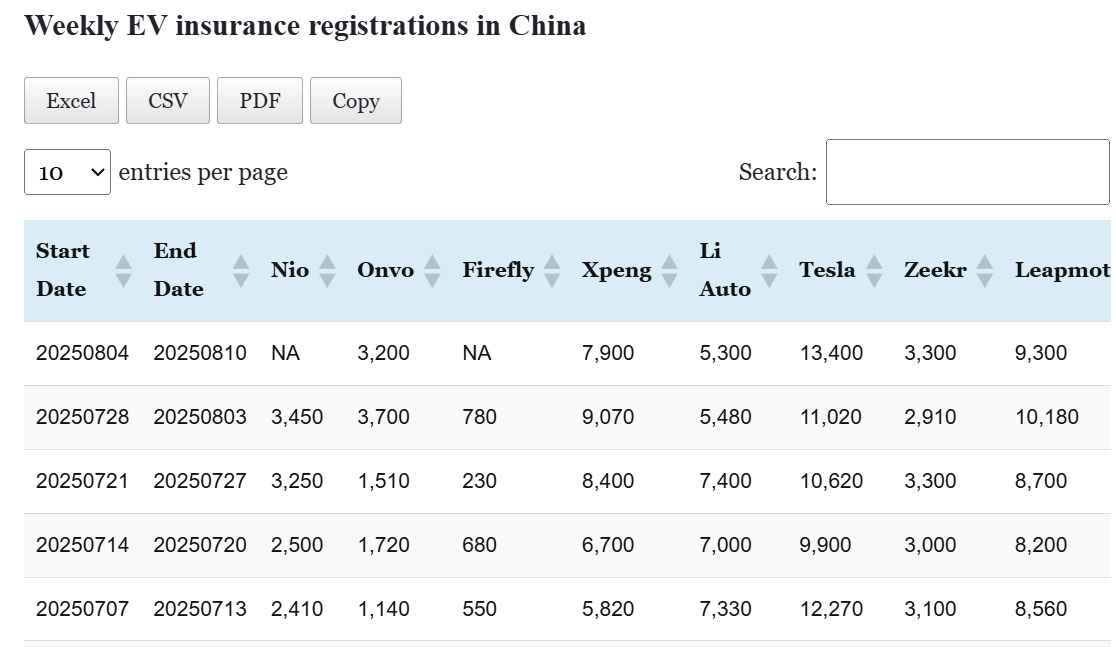Select the 20250804 start date cell
This screenshot has height=647, width=1116.
click(x=82, y=353)
